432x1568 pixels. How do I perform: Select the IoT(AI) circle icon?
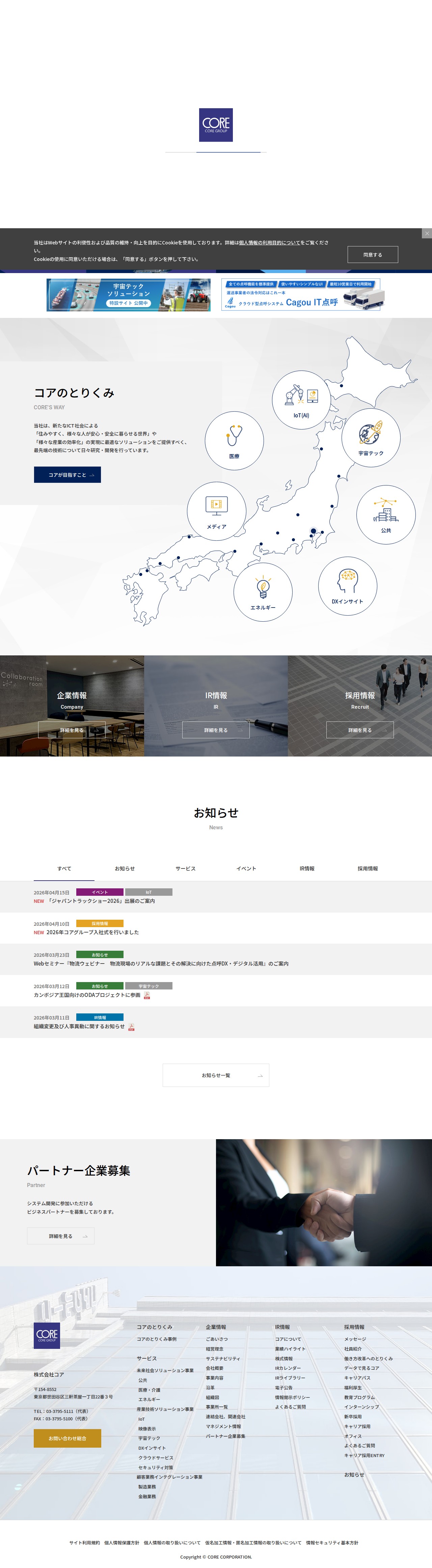301,399
